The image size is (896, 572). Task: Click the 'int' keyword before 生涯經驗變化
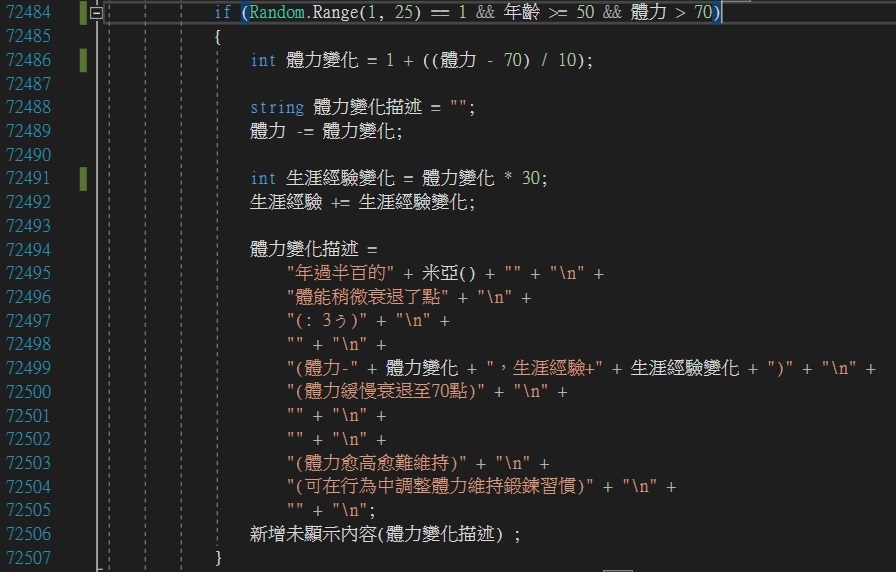[x=263, y=179]
